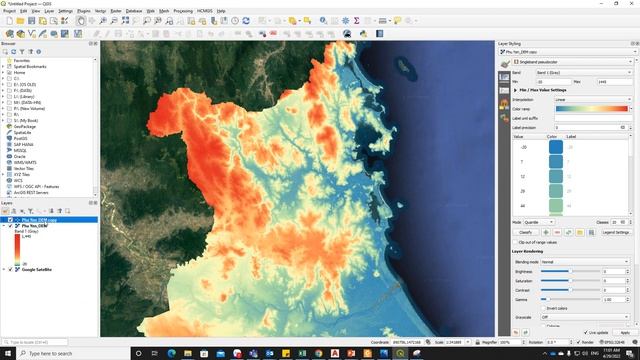Click the New Project toolbar icon

click(9, 21)
